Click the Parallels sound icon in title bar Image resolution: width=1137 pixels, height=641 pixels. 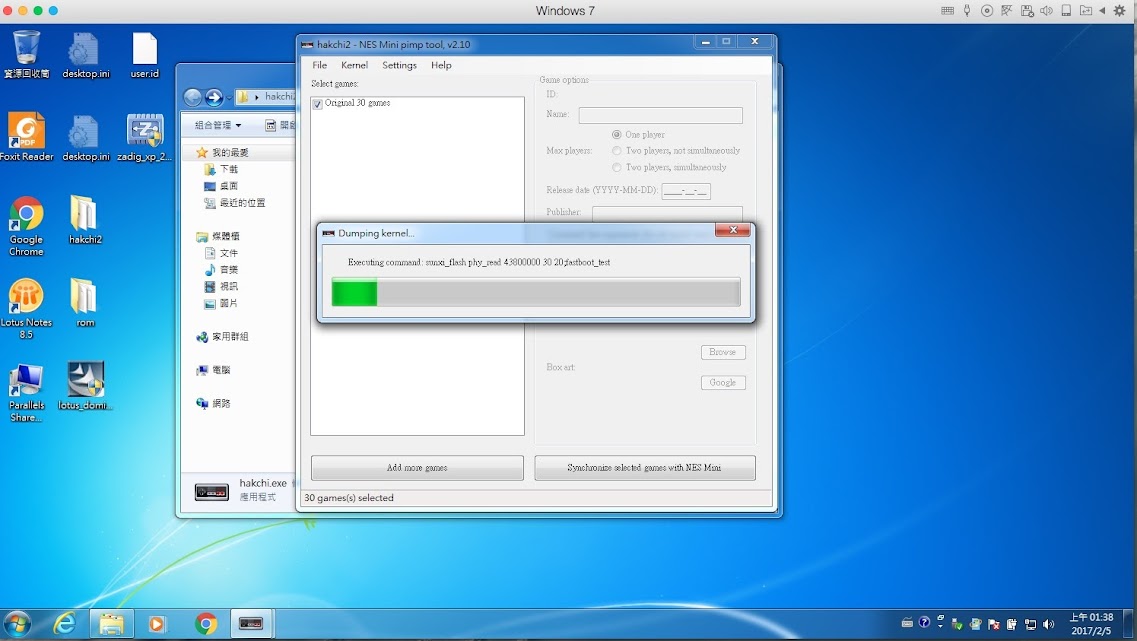click(1046, 11)
